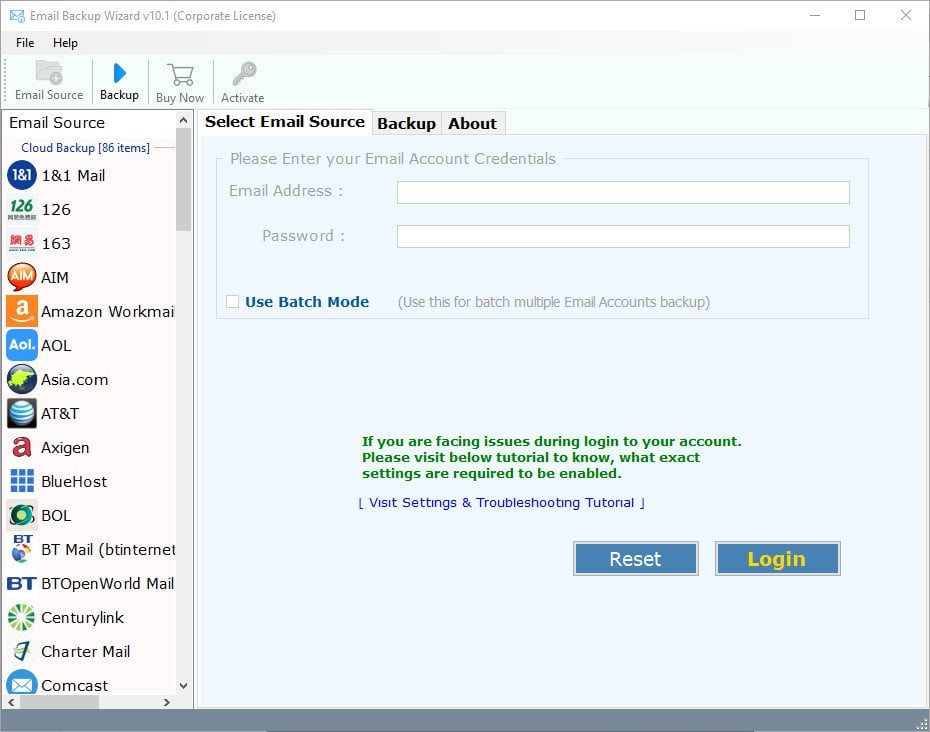Click the Reset button

(635, 558)
